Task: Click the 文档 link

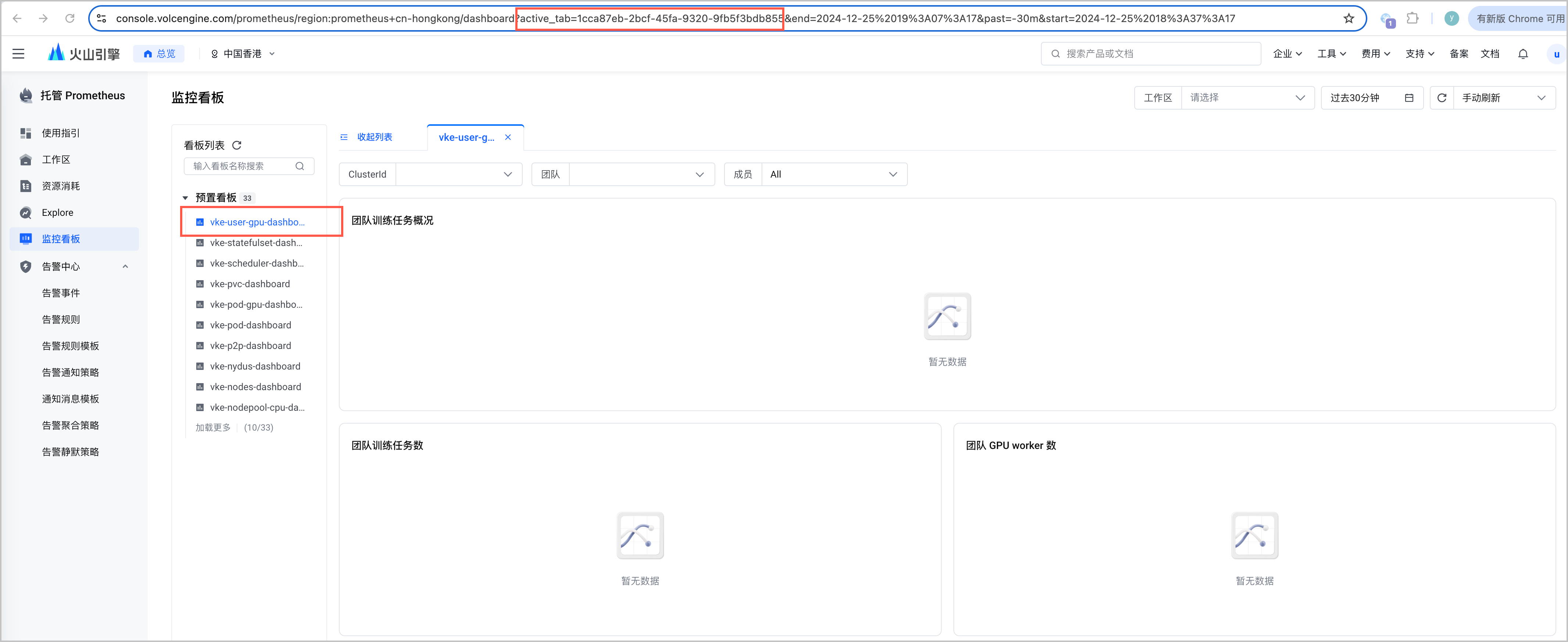Action: click(1489, 54)
